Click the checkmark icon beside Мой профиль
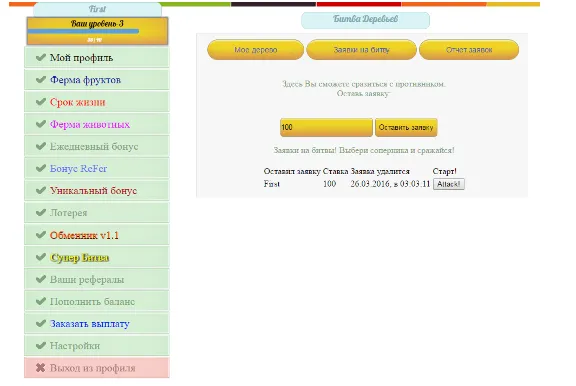This screenshot has height=386, width=576. pyautogui.click(x=41, y=57)
